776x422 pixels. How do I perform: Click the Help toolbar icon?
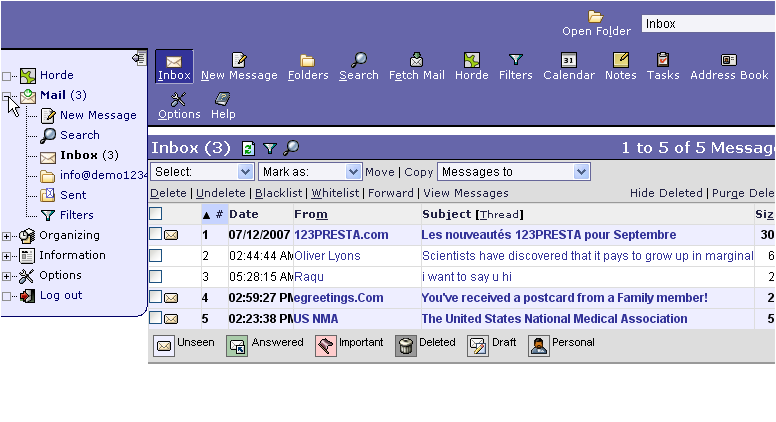coord(223,100)
